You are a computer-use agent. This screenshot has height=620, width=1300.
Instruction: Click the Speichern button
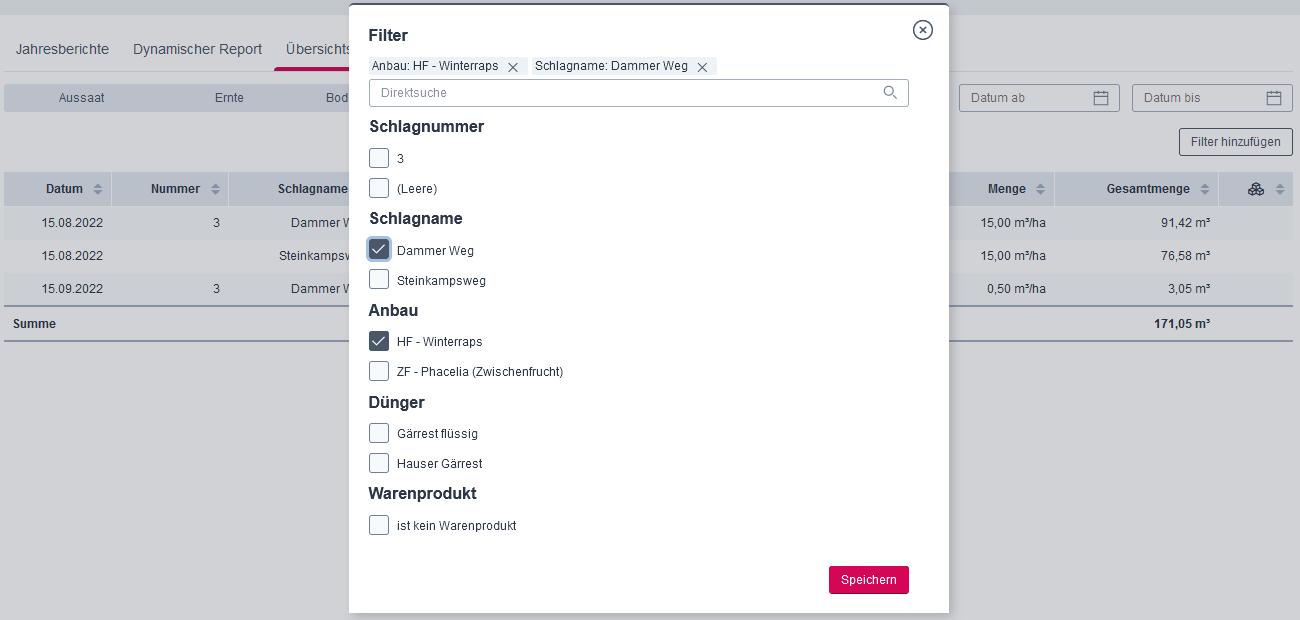(x=869, y=580)
